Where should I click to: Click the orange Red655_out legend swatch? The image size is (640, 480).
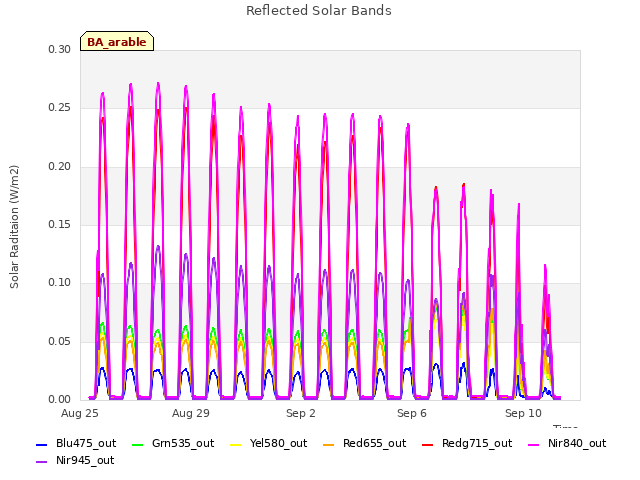click(329, 444)
